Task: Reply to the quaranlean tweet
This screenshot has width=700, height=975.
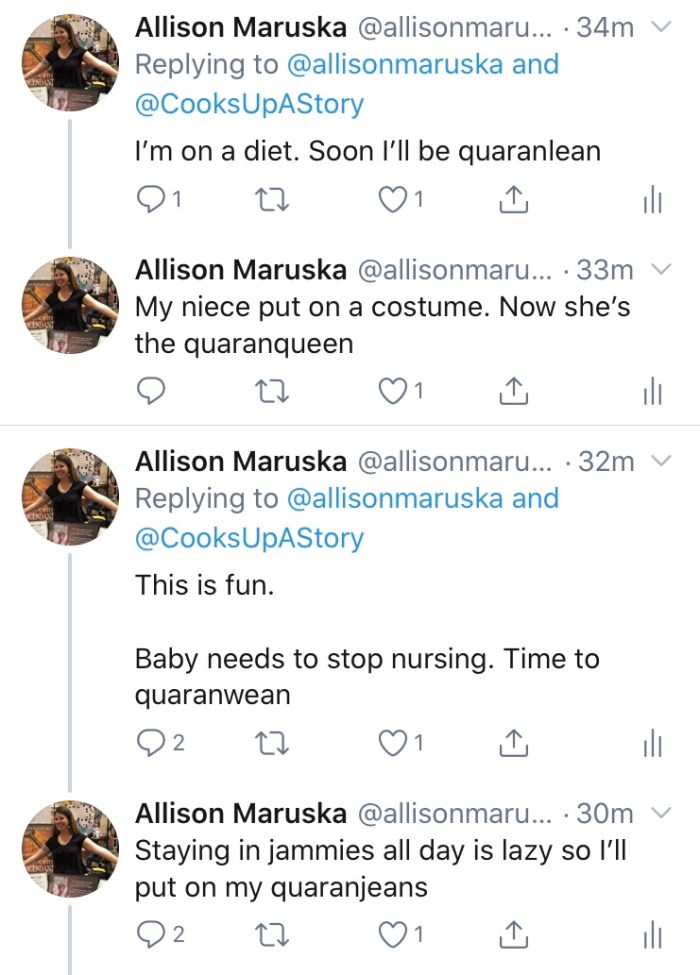Action: point(150,200)
